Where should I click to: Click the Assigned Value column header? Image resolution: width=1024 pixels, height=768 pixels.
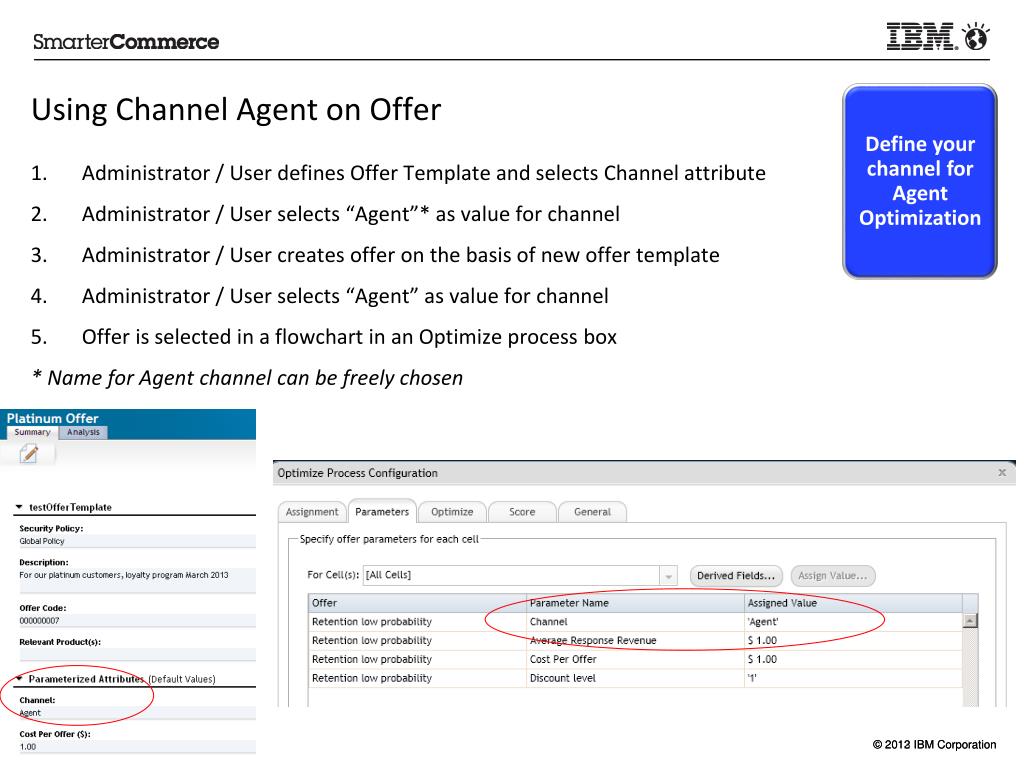pyautogui.click(x=853, y=603)
